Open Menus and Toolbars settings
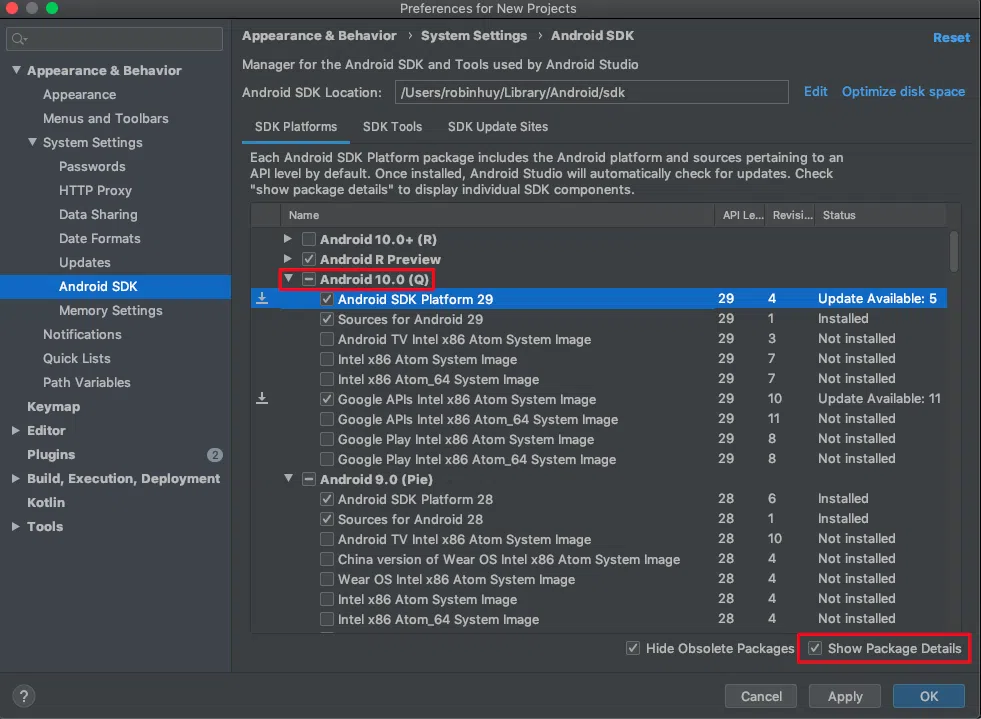Screen dimensions: 981x719 [106, 118]
